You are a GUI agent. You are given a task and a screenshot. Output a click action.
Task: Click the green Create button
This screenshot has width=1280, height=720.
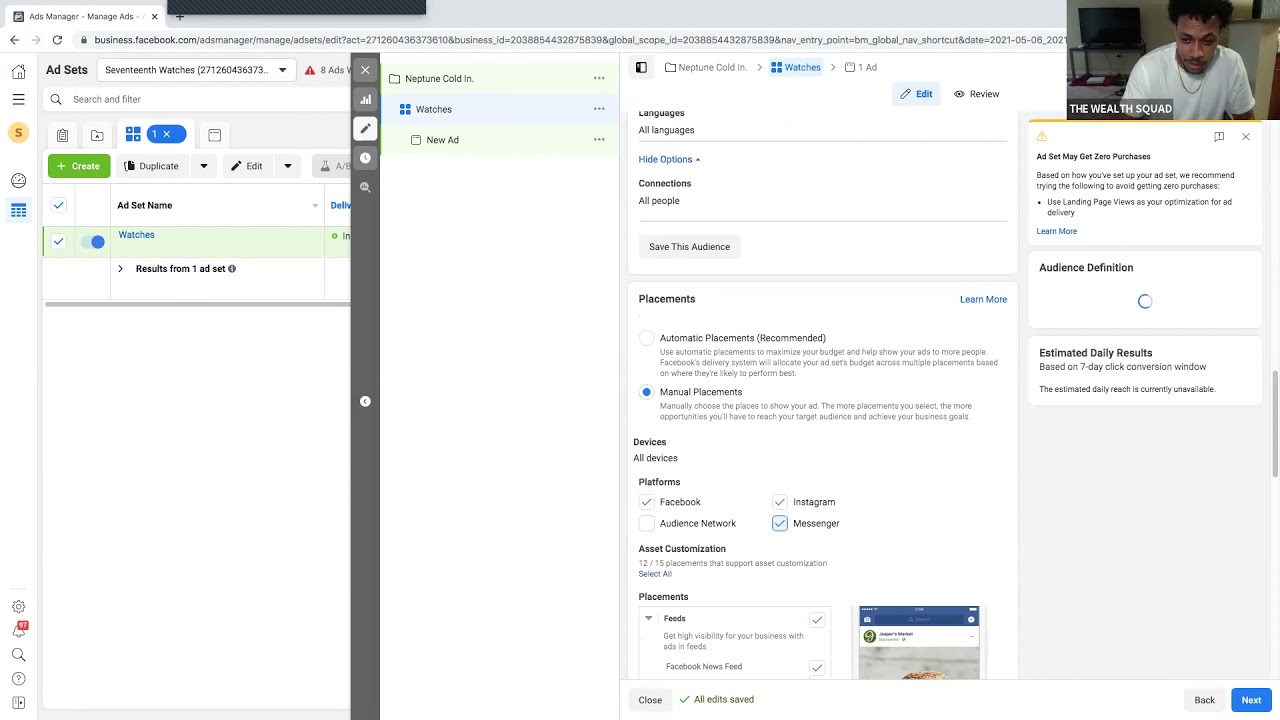click(79, 166)
